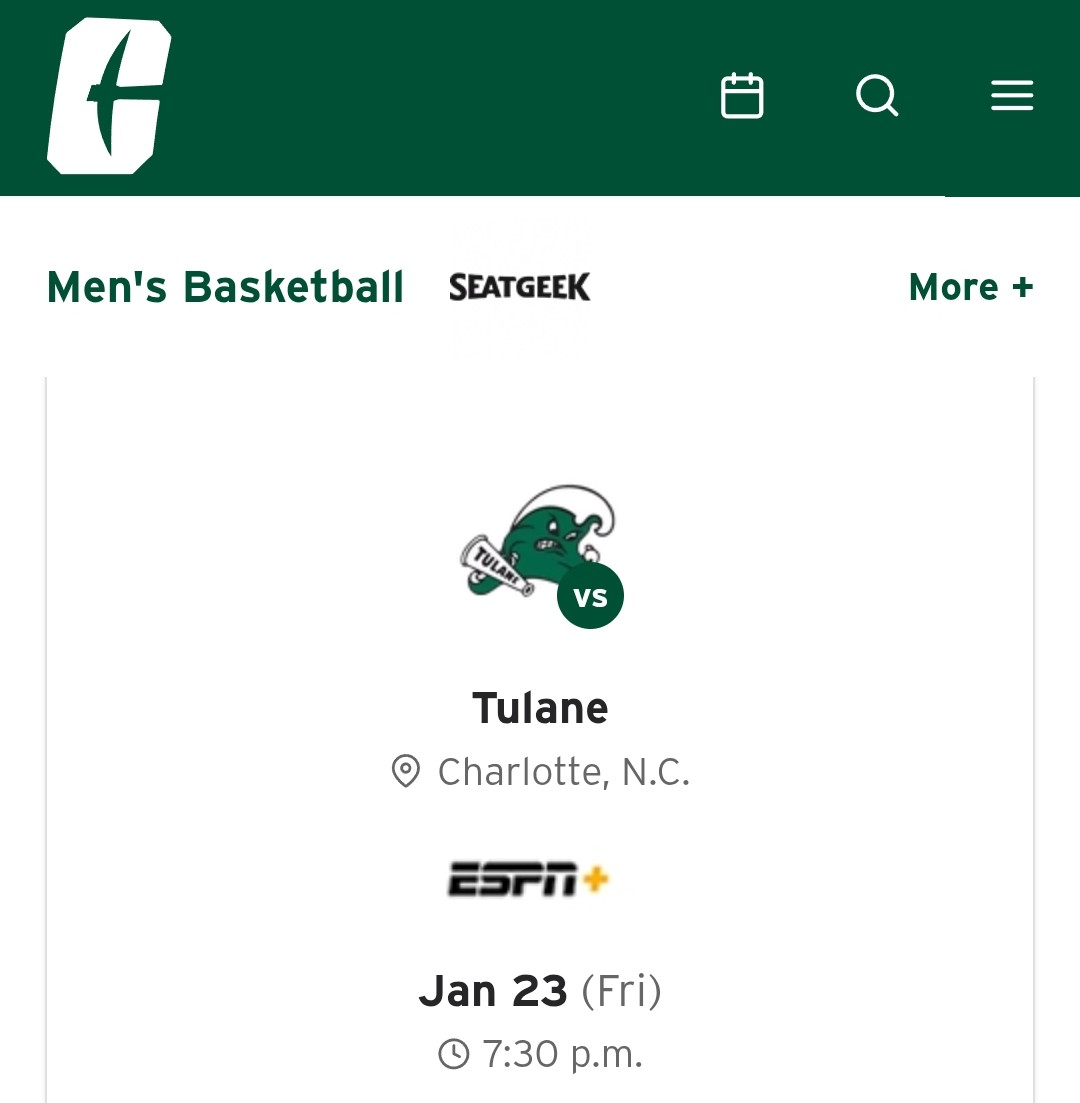Click the plus sign next to More
The width and height of the screenshot is (1080, 1103).
1022,287
